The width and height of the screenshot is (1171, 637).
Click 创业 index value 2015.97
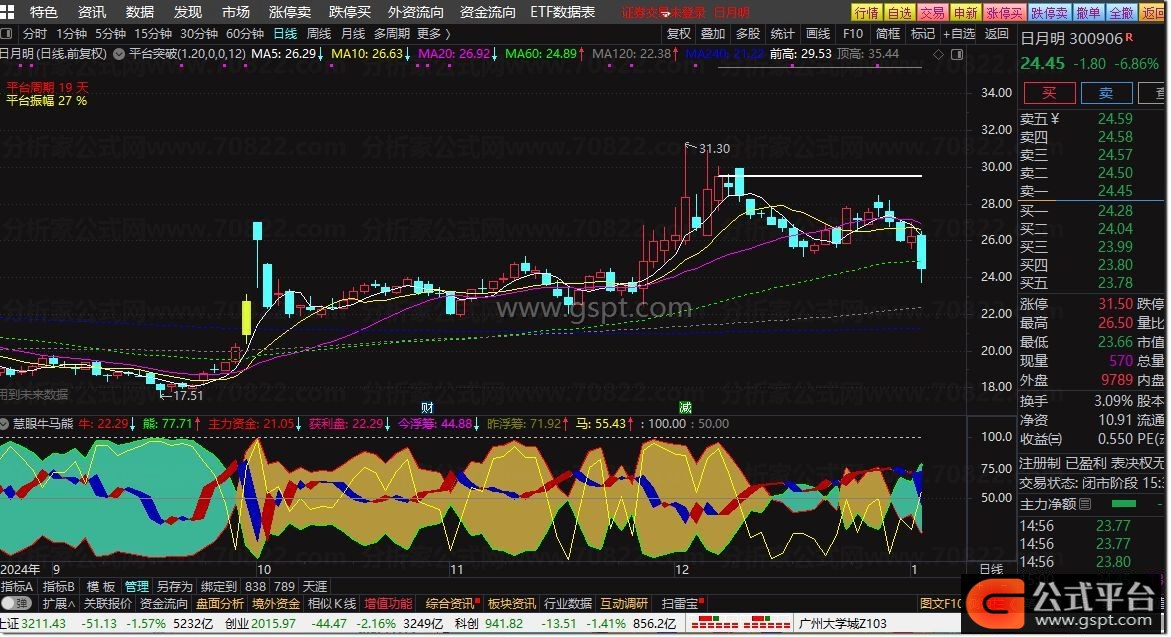pos(273,624)
